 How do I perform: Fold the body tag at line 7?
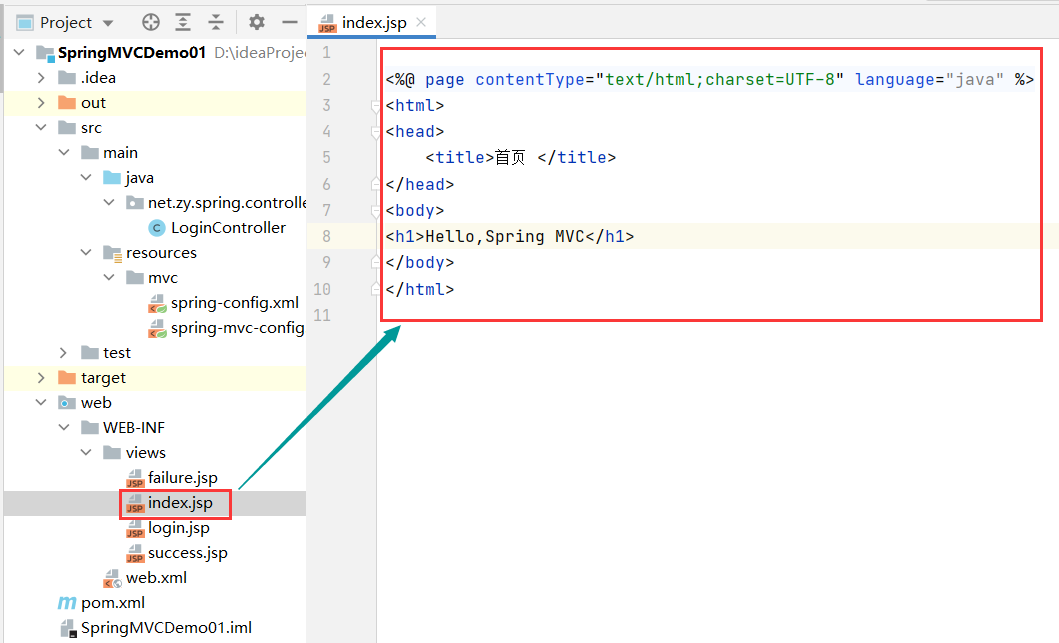[x=375, y=211]
